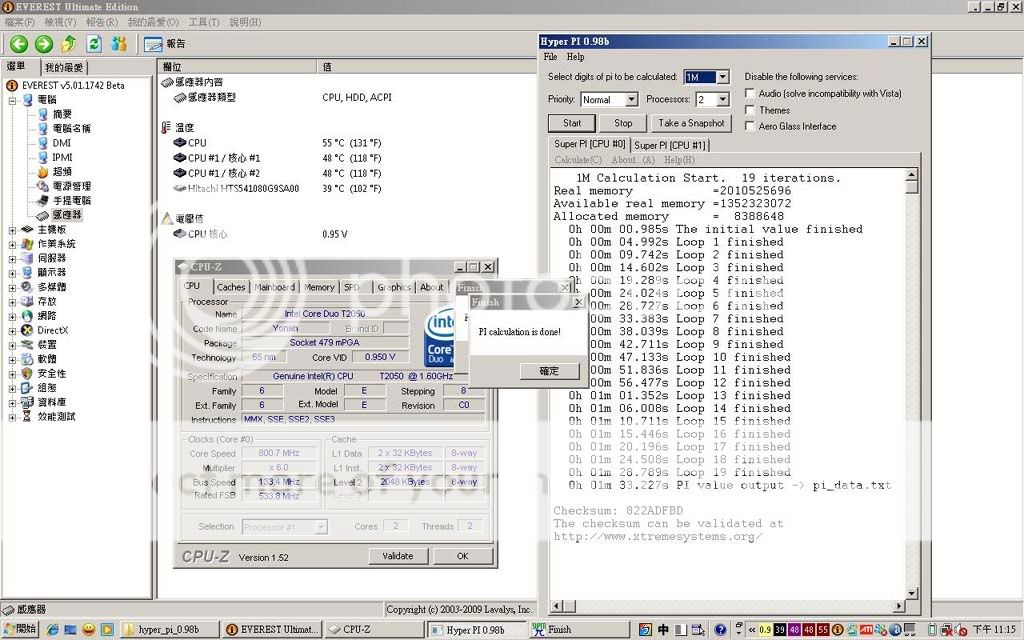Click the up-level arrow toolbar icon
Screen dimensions: 1024x640
(x=69, y=44)
